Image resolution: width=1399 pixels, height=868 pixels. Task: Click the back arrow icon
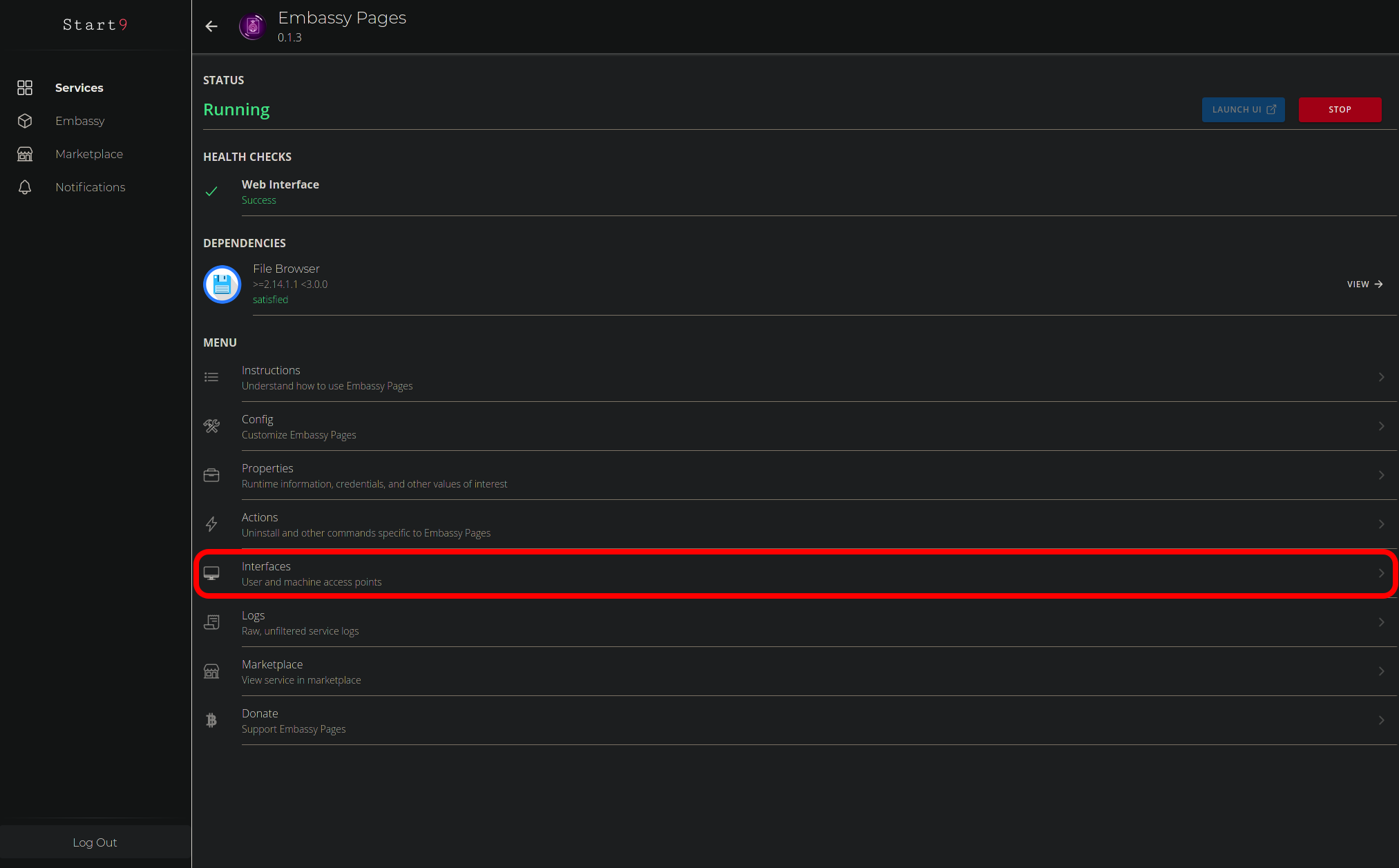click(x=211, y=26)
